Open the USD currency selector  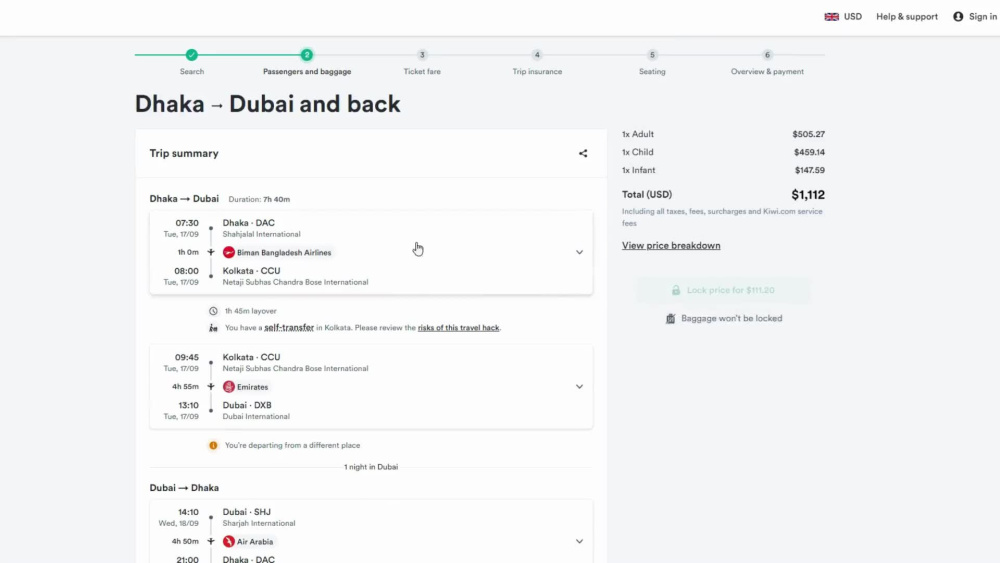(852, 17)
